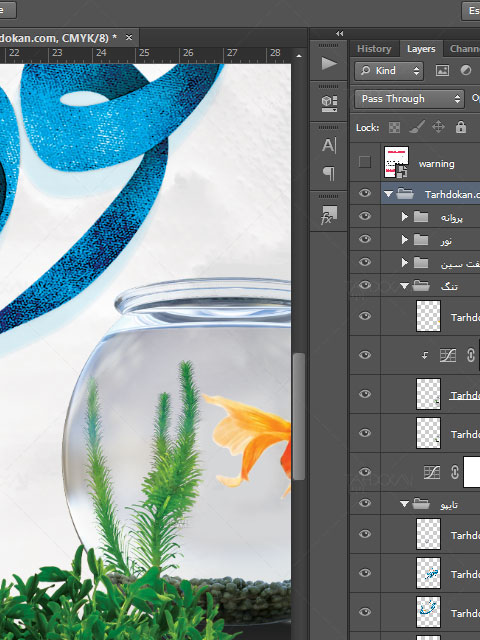This screenshot has width=480, height=640.
Task: Select the dokan.com CMYK/8 document tab
Action: click(58, 38)
